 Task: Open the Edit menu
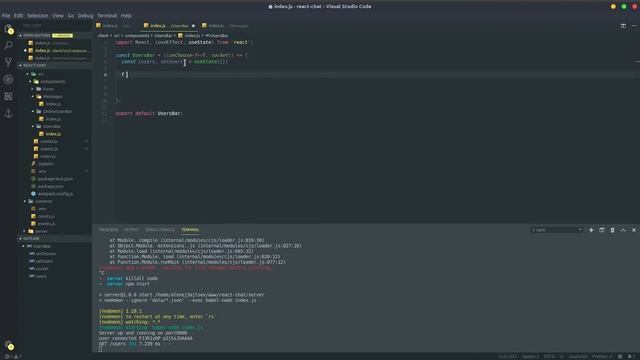click(19, 16)
